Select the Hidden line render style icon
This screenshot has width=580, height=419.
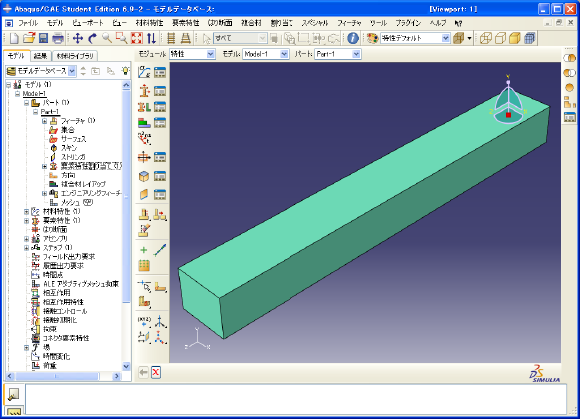click(500, 38)
